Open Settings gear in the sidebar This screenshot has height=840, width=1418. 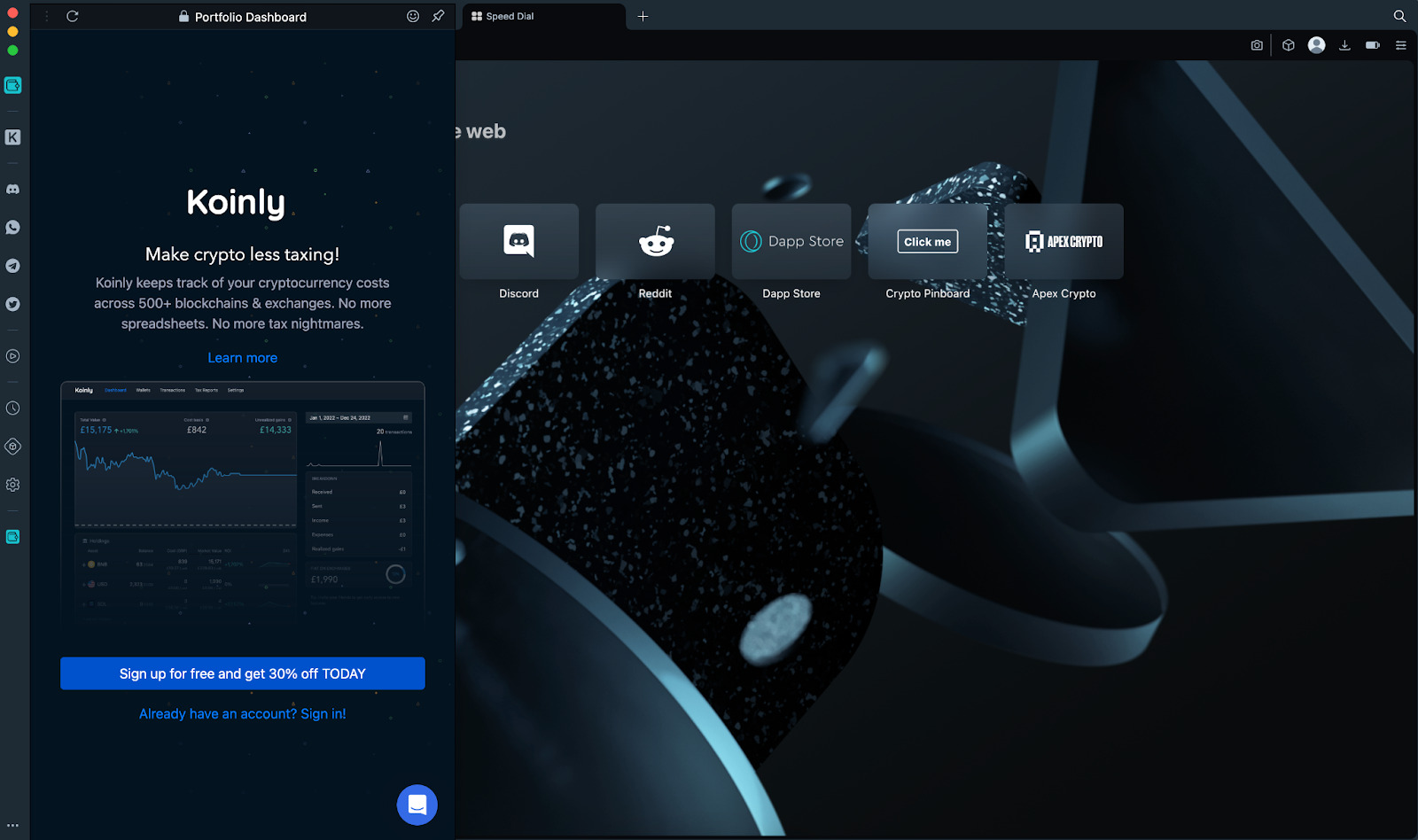[12, 485]
